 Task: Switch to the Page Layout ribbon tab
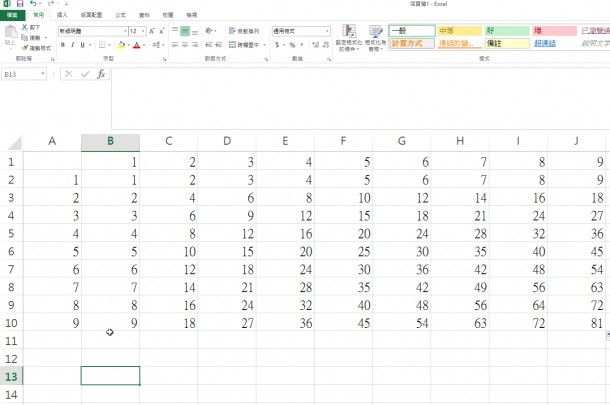[91, 15]
